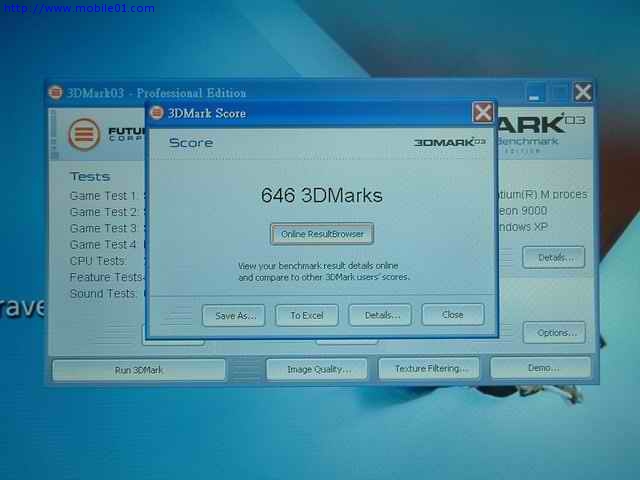
Task: Click the Futuremark logo icon in main window
Action: pyautogui.click(x=84, y=134)
